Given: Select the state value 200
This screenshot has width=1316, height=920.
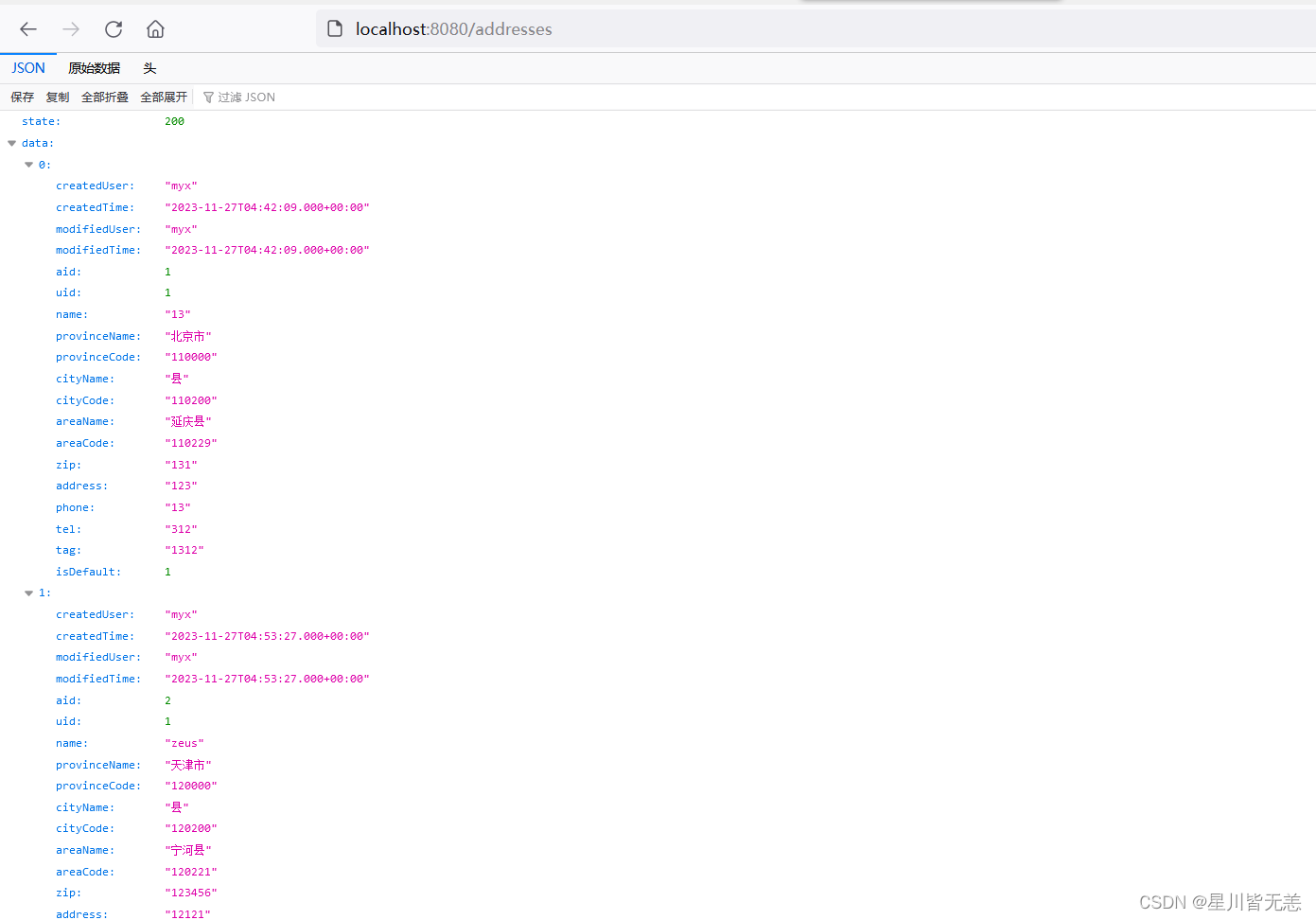Looking at the screenshot, I should (x=175, y=122).
